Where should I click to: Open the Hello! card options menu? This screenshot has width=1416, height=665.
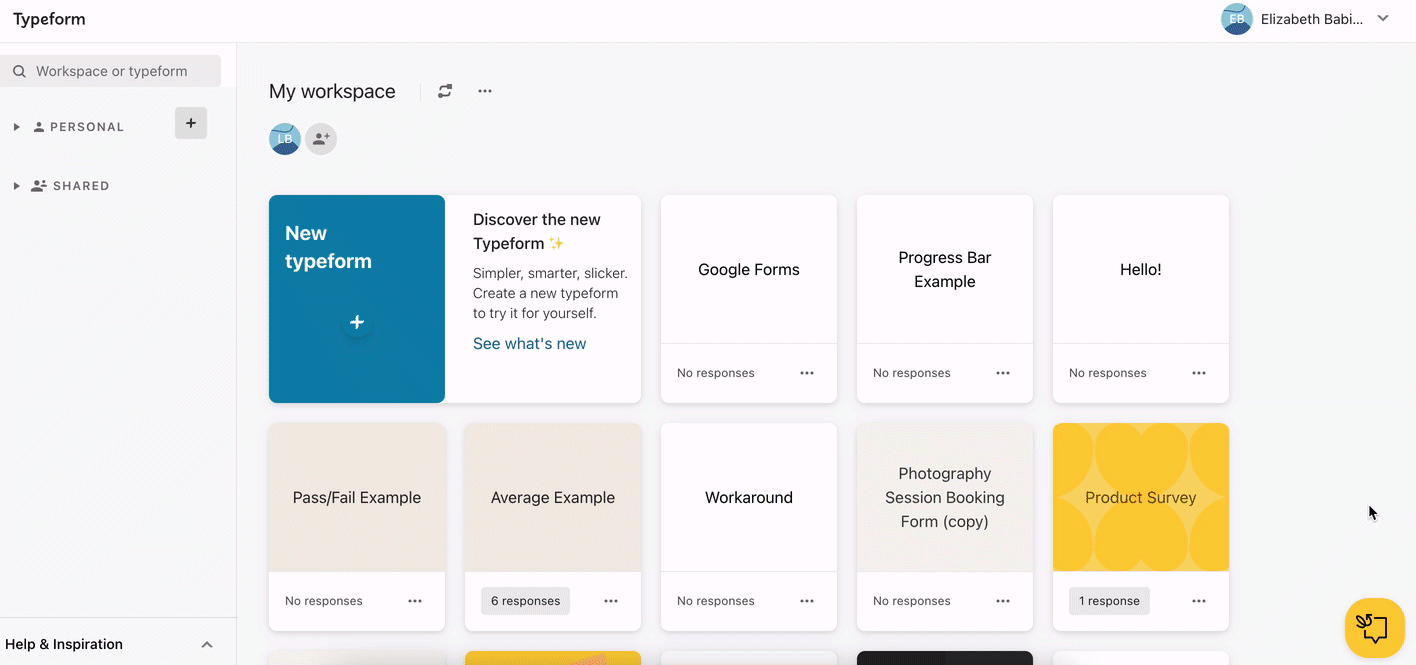(1199, 373)
